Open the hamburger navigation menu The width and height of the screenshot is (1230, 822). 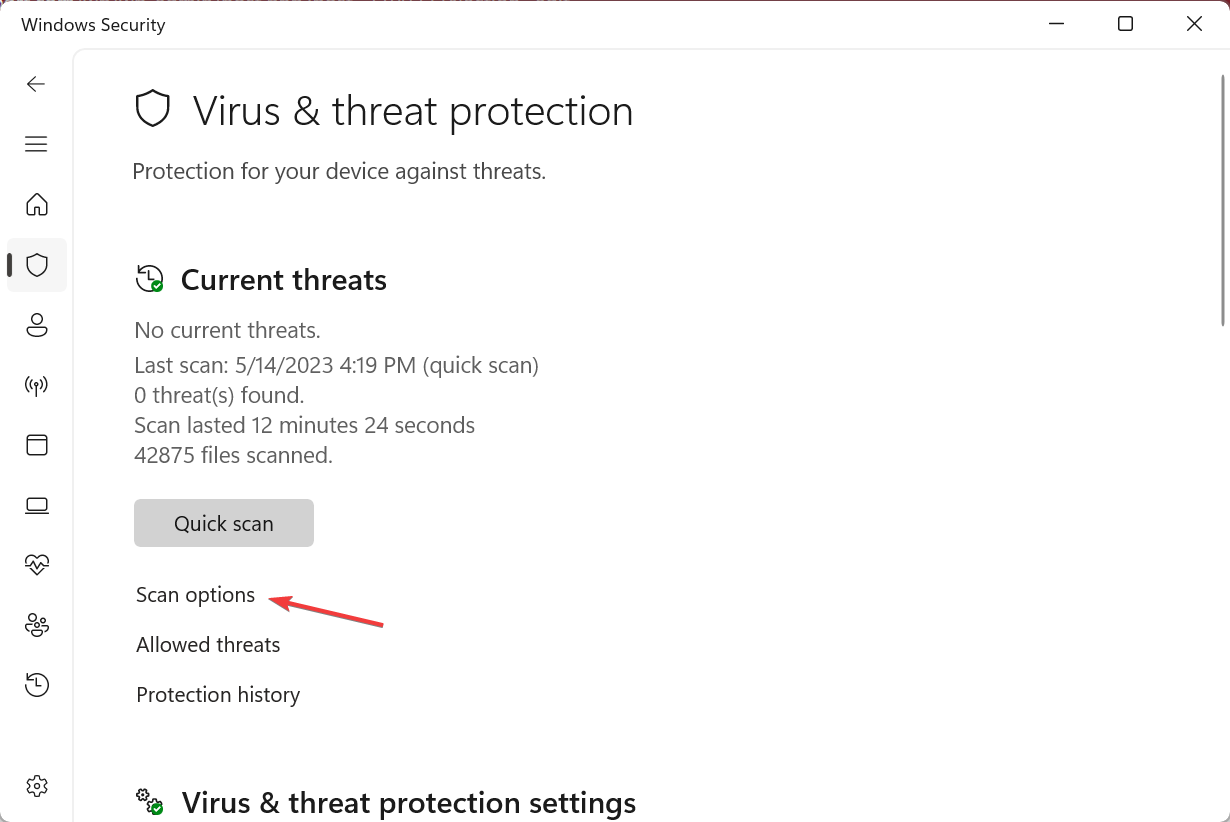(x=36, y=145)
